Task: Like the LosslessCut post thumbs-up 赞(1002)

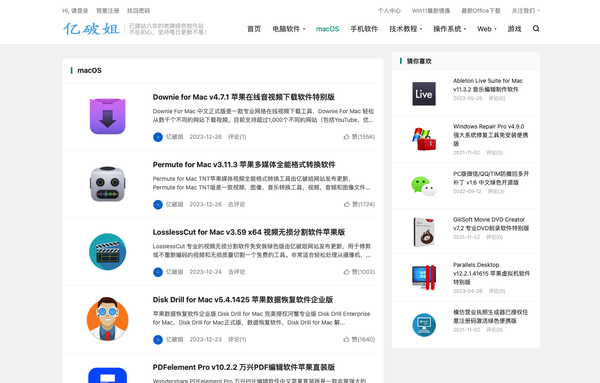Action: click(359, 272)
